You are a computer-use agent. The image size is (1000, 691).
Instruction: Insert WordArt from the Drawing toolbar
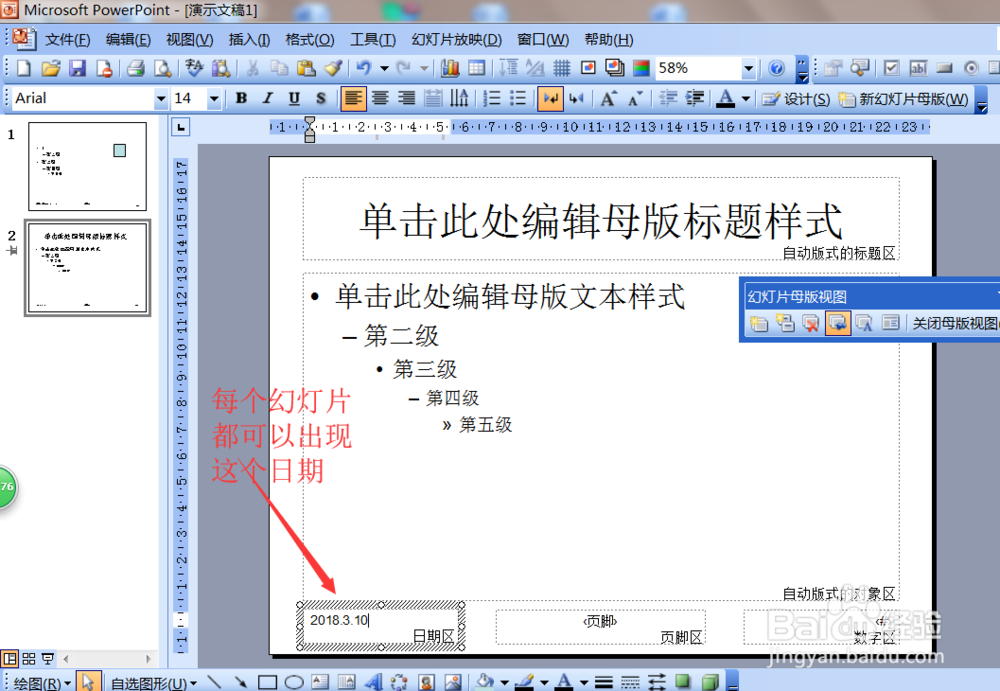coord(371,682)
